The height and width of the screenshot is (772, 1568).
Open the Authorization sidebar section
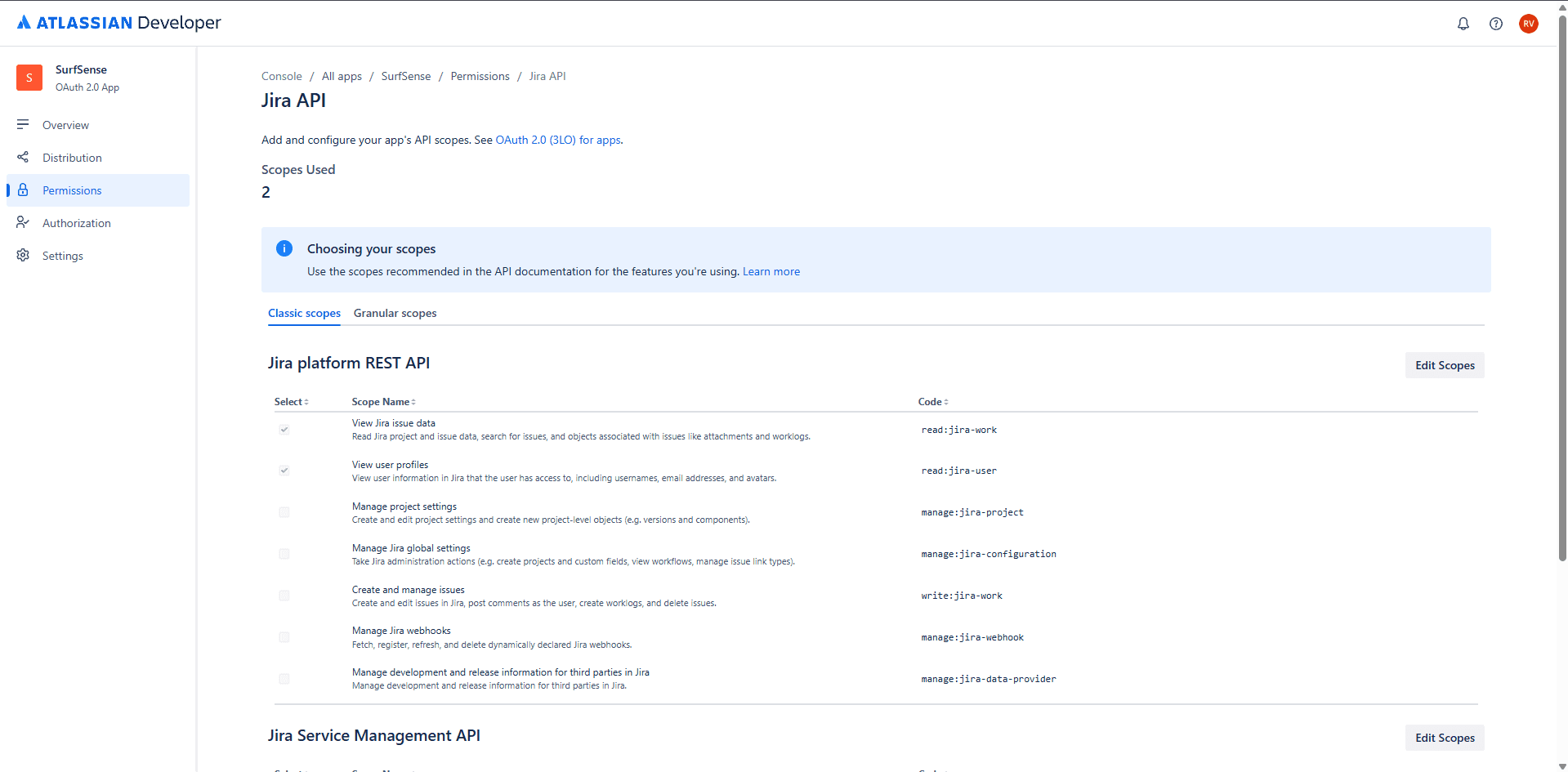(x=77, y=222)
